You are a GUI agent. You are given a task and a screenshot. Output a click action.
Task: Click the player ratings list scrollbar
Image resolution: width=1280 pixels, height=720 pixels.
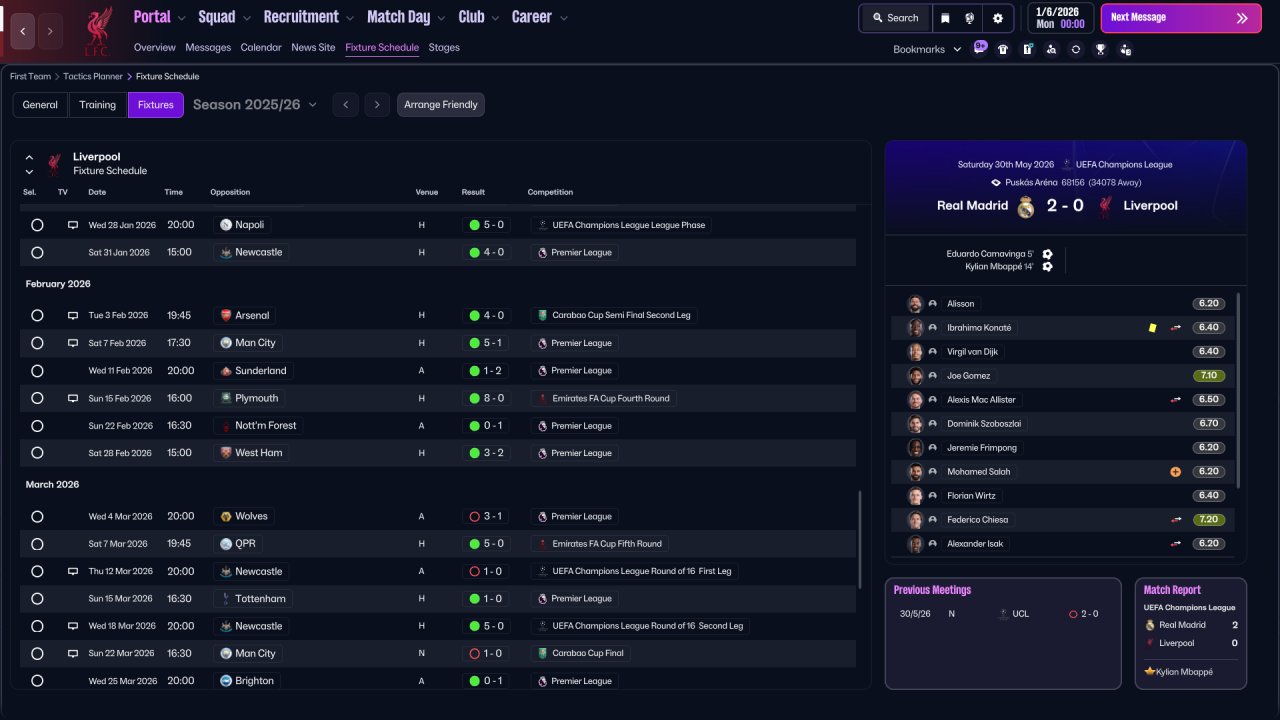(x=1238, y=390)
